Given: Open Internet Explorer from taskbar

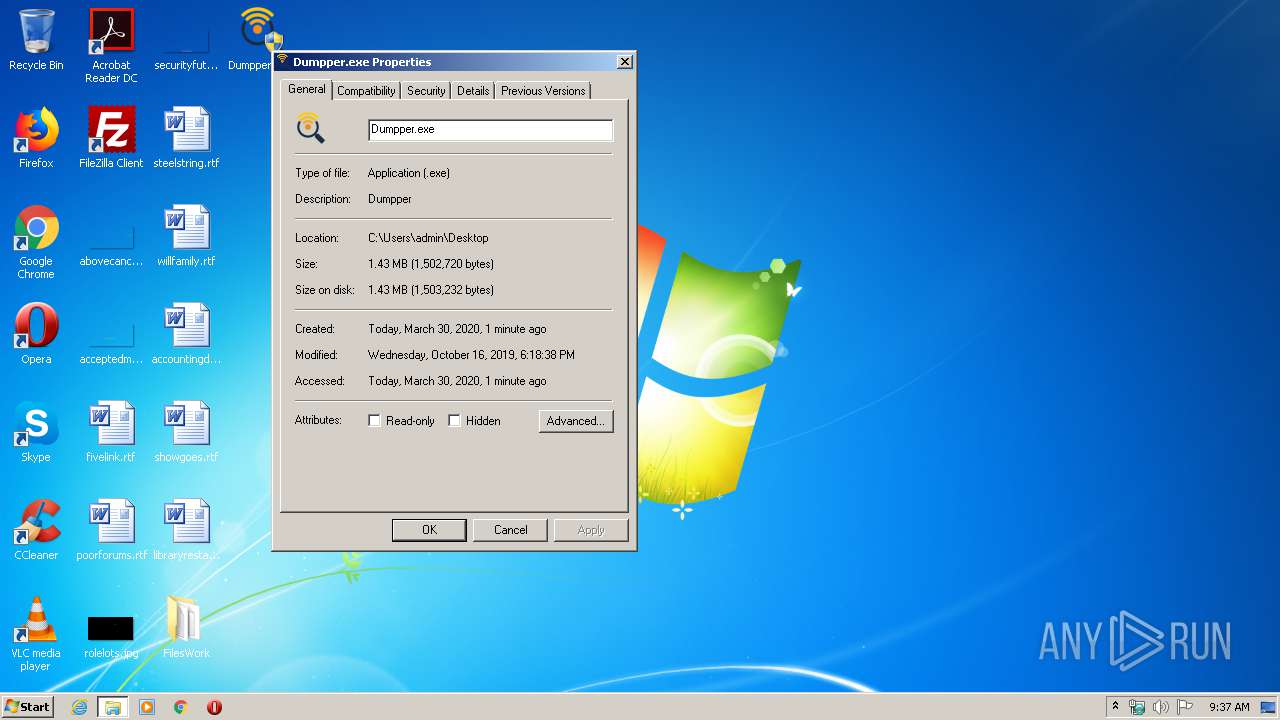Looking at the screenshot, I should click(79, 707).
